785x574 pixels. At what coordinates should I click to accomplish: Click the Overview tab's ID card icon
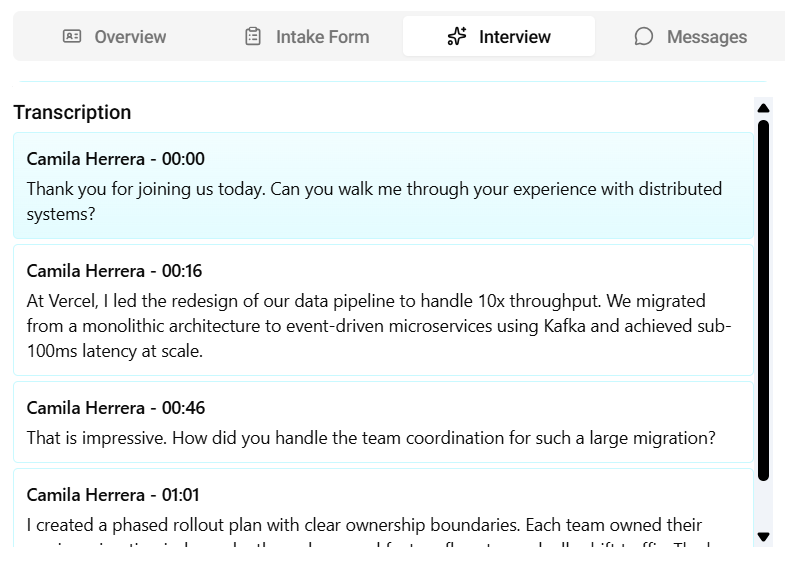click(72, 37)
